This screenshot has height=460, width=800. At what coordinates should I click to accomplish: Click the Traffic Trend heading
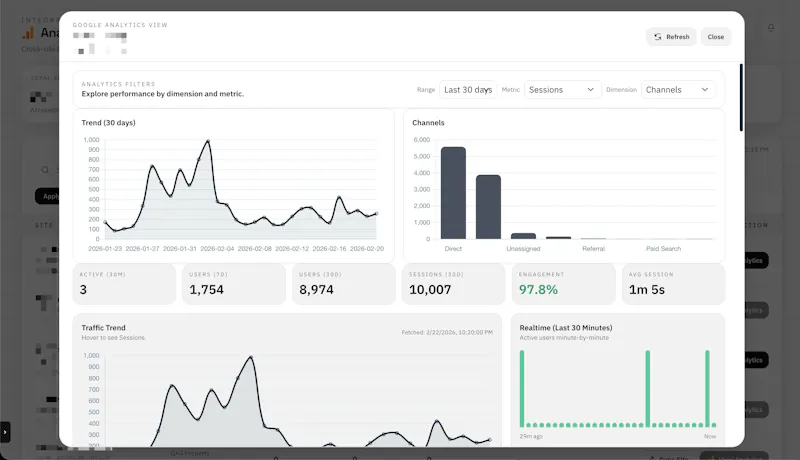(104, 328)
